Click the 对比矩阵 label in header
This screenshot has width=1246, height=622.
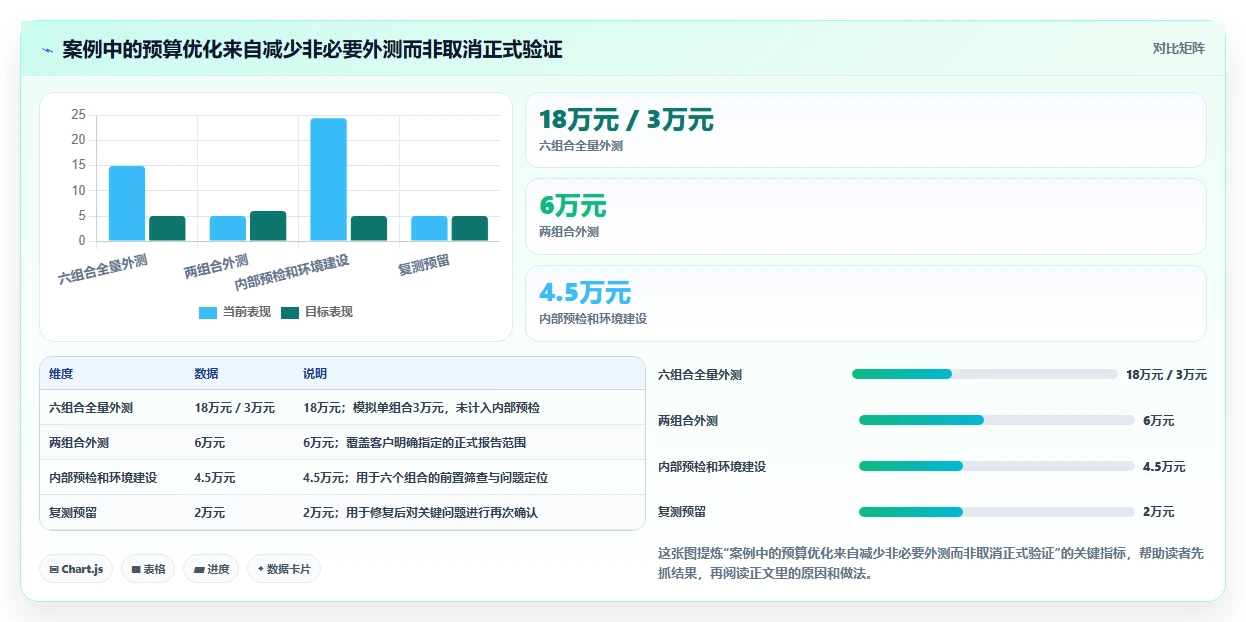click(1178, 48)
